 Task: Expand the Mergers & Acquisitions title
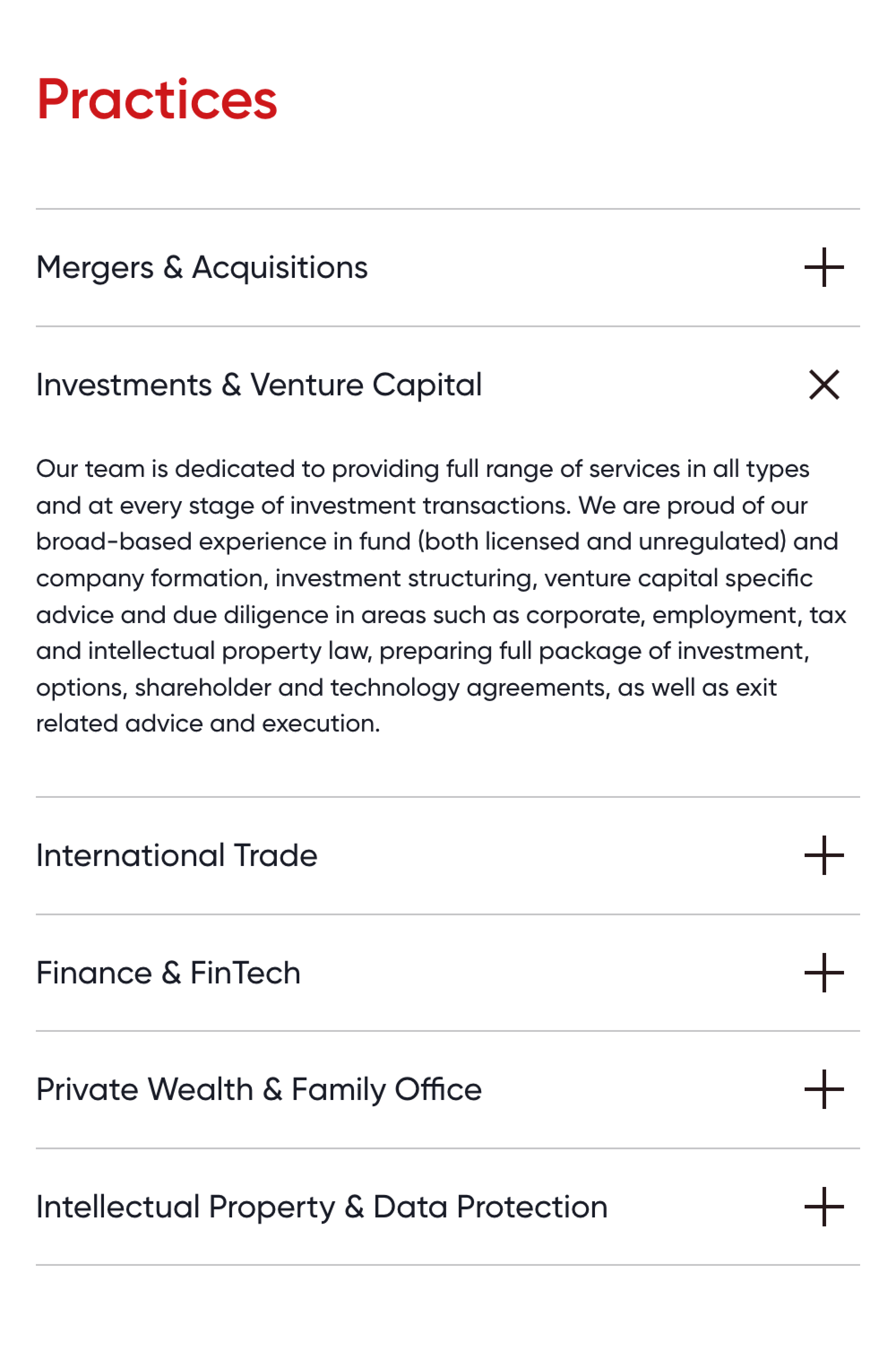coord(202,268)
